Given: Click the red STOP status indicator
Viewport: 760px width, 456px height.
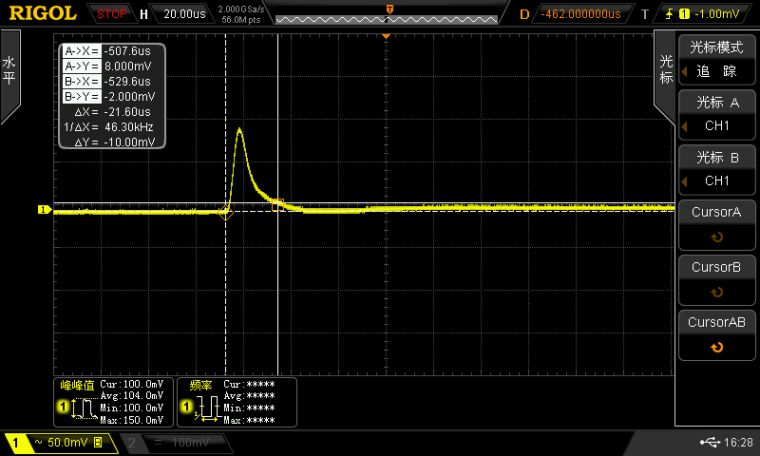Looking at the screenshot, I should 109,14.
